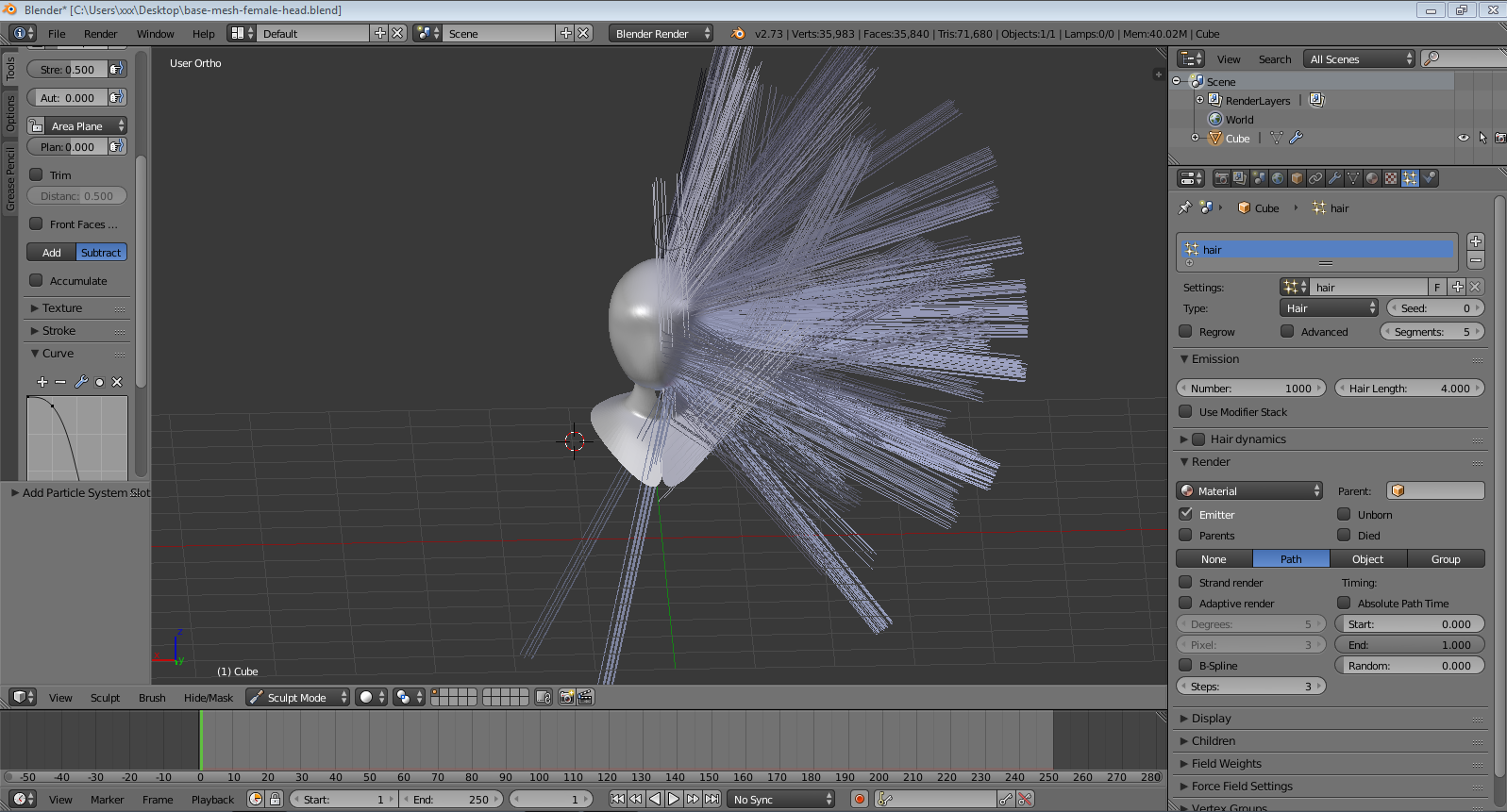The image size is (1507, 812).
Task: Open the Blender Render engine dropdown
Action: pyautogui.click(x=661, y=33)
